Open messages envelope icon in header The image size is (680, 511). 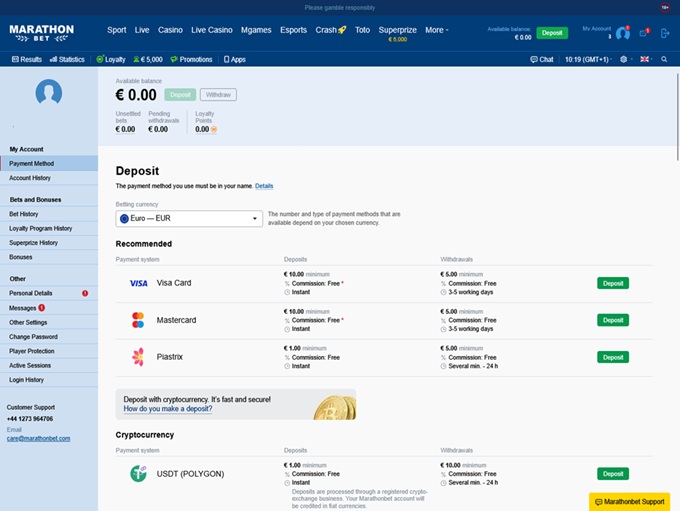644,33
